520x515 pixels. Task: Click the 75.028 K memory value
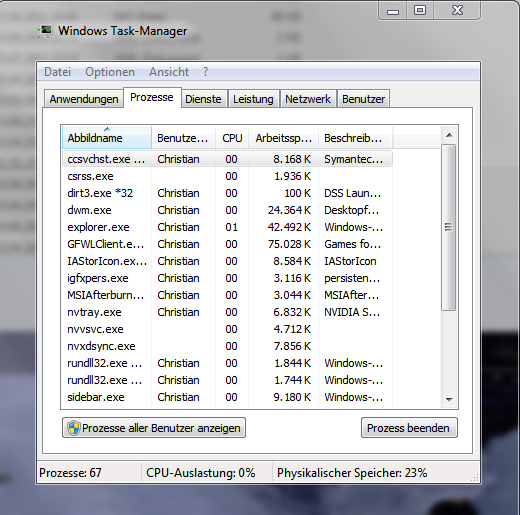tap(289, 244)
